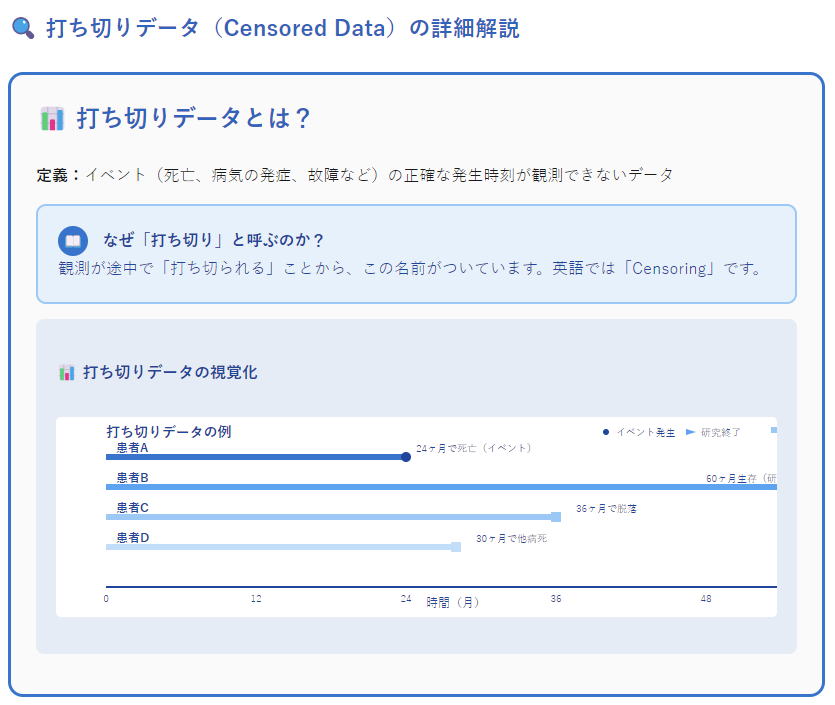Click the 時間（月） axis label
835x705 pixels.
tap(453, 602)
